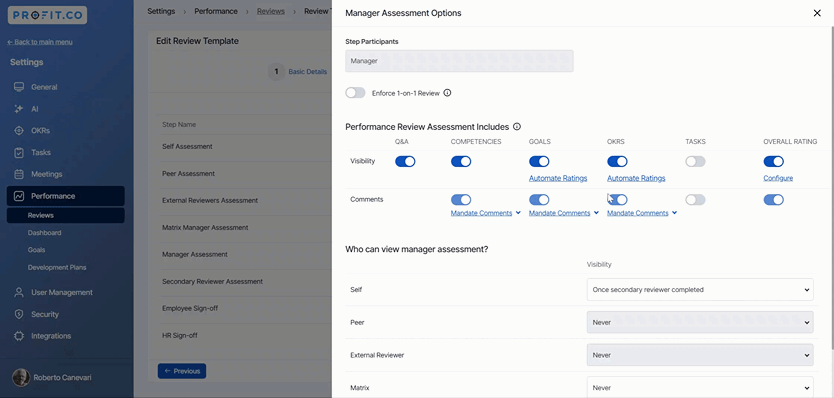Click the Performance chart icon
Image resolution: width=834 pixels, height=398 pixels.
[19, 196]
